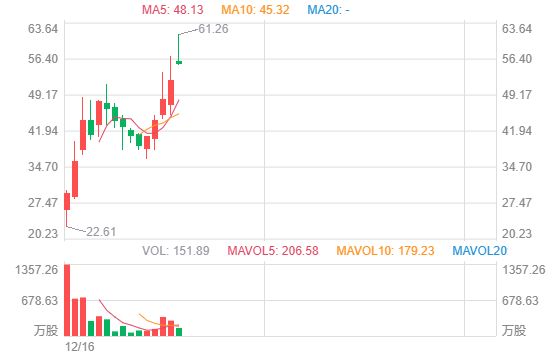The width and height of the screenshot is (560, 360).
Task: Click the left axis 56.40 price label
Action: (43, 59)
